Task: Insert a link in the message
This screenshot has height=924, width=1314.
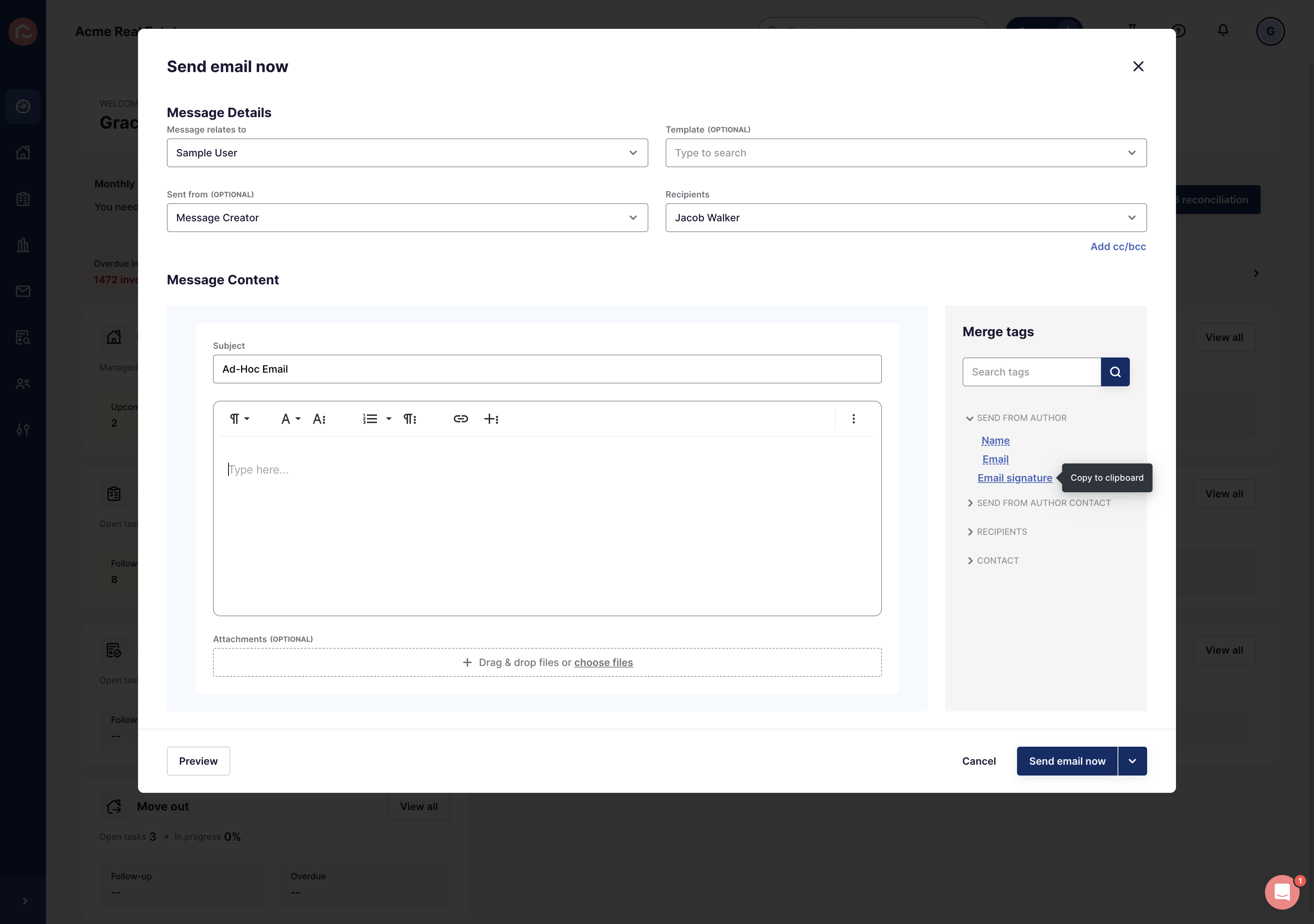Action: (x=461, y=419)
